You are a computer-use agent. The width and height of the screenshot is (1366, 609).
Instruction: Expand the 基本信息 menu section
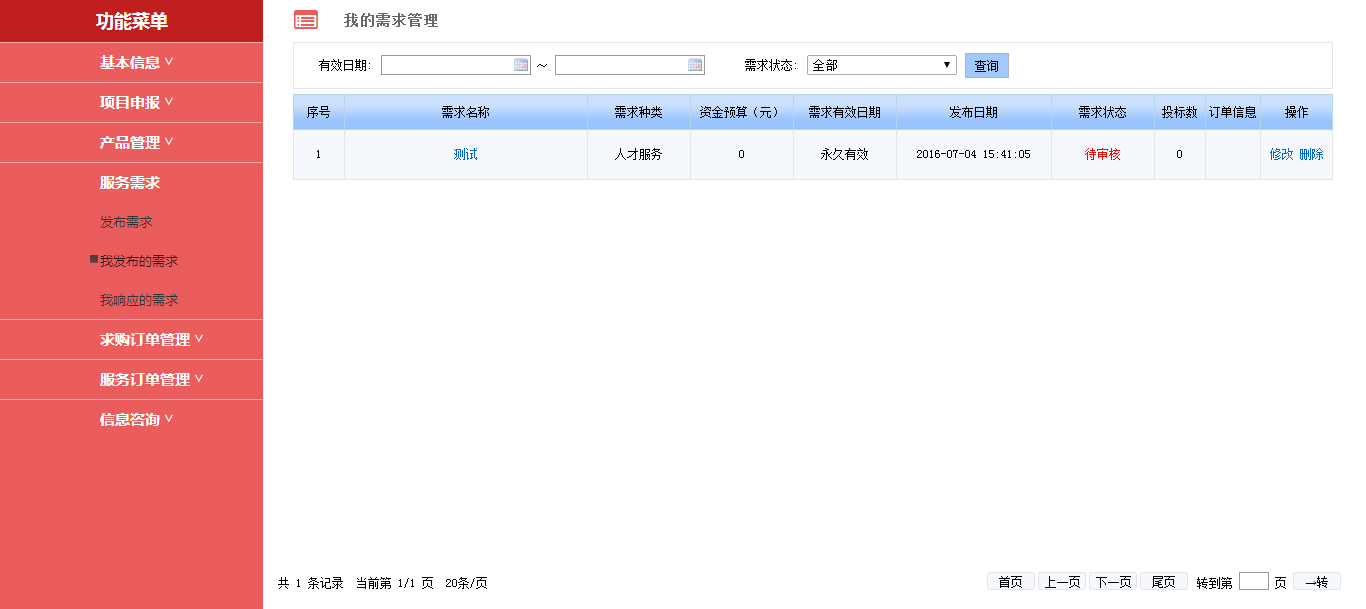[136, 62]
